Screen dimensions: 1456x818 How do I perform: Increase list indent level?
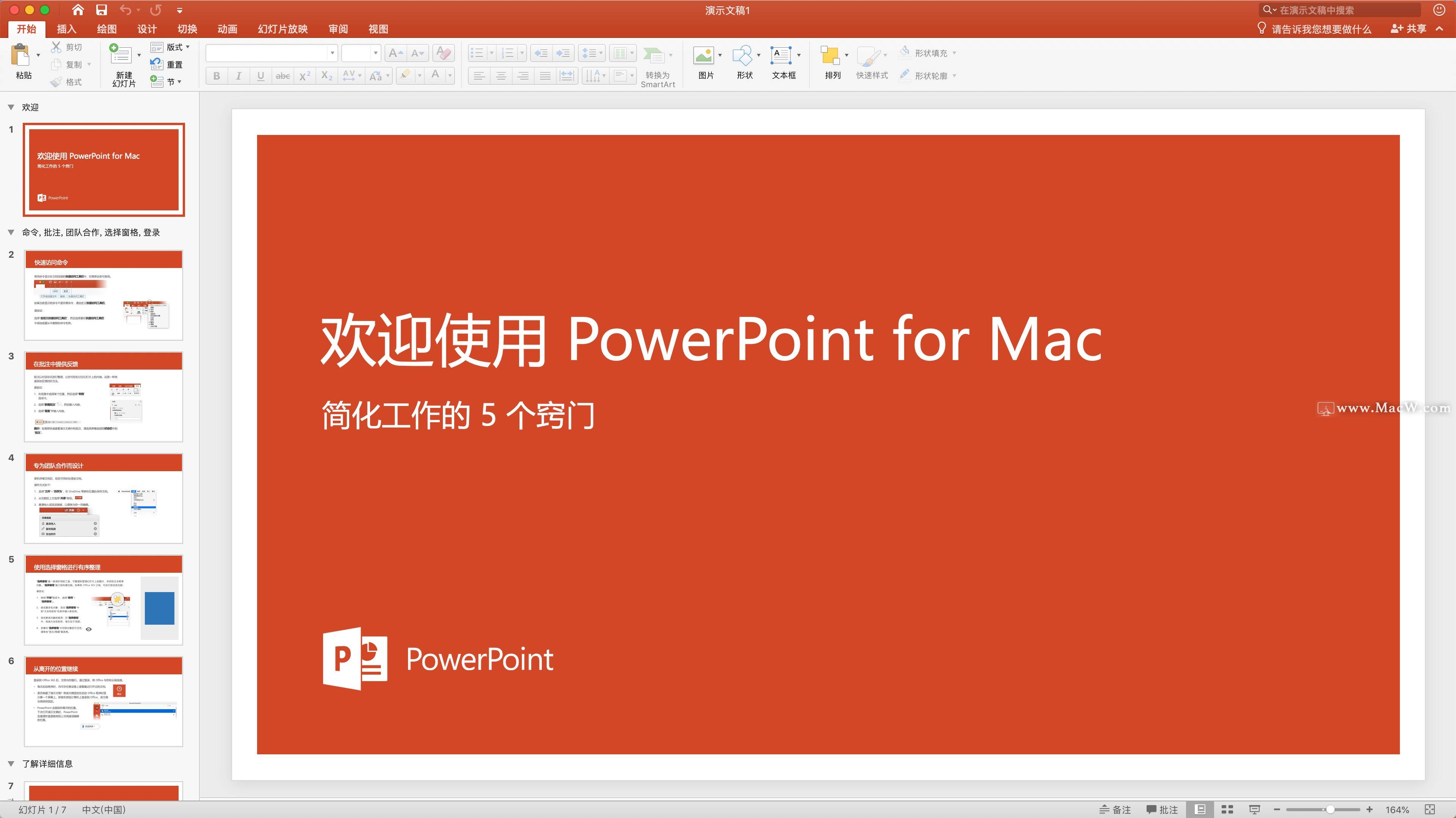[563, 53]
